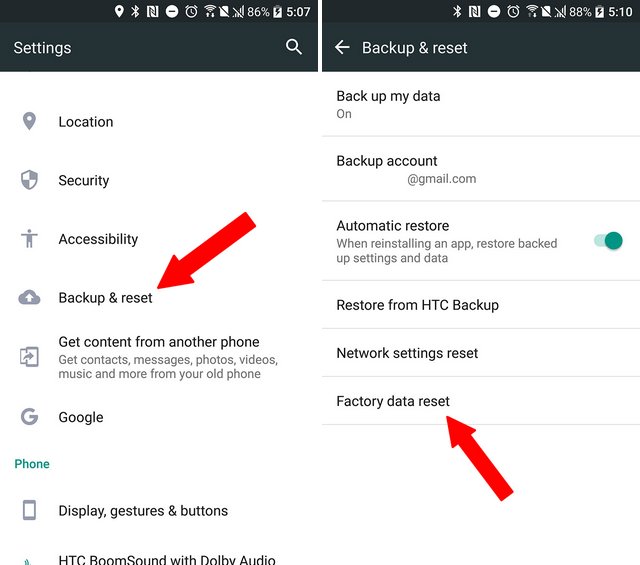Tap the content transfer icon
640x565 pixels.
coord(29,357)
